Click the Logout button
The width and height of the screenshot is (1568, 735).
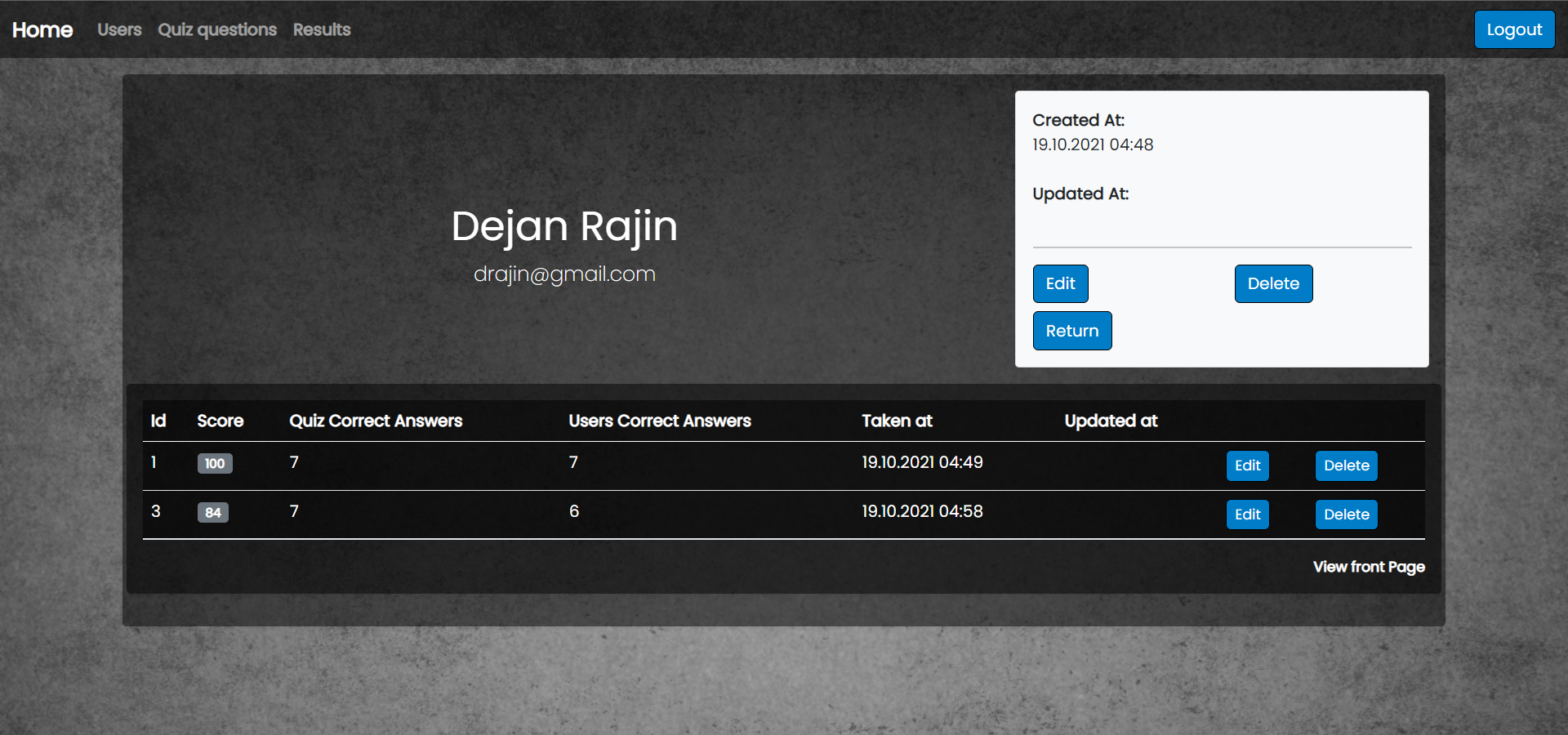[x=1514, y=29]
